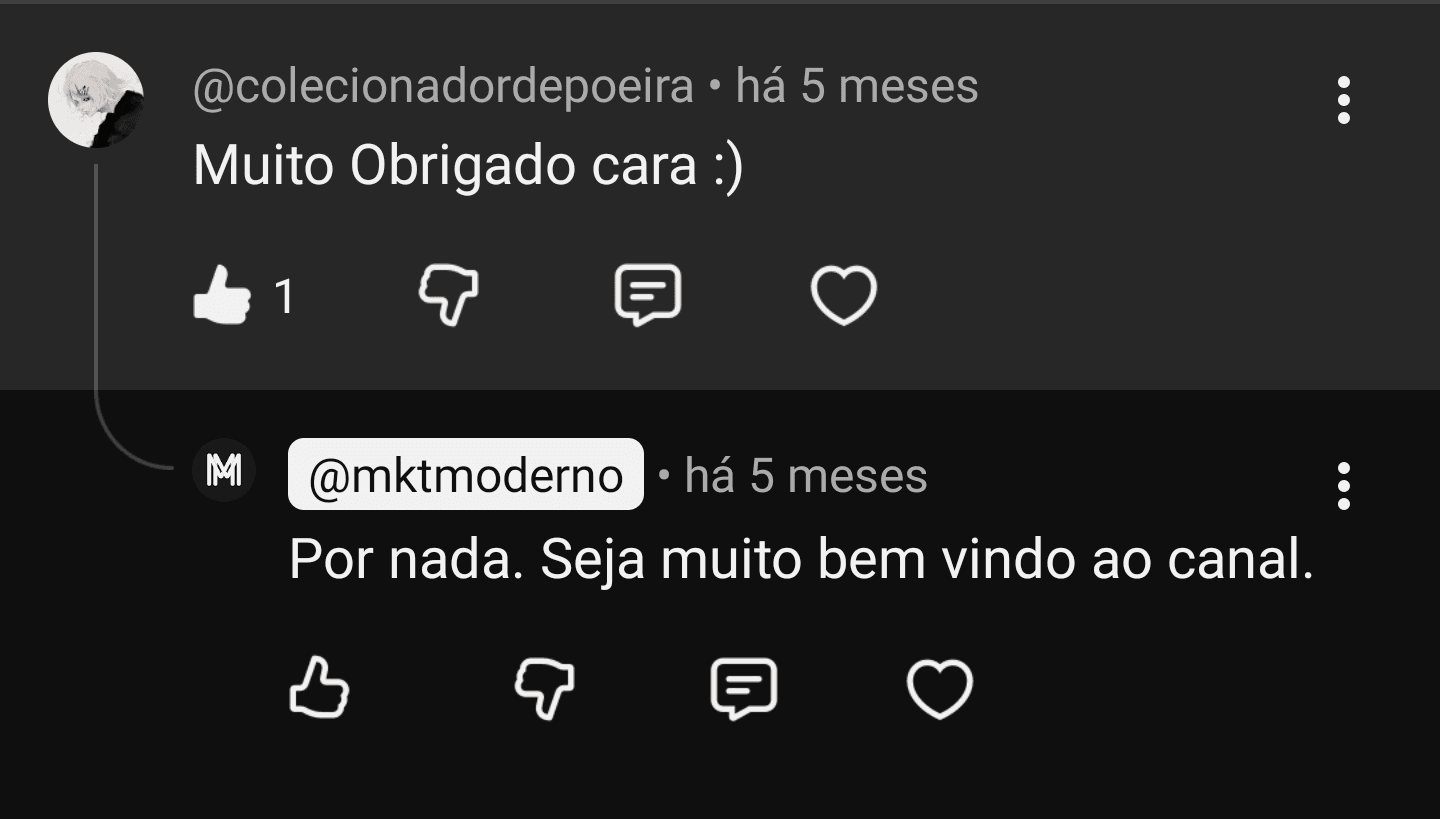Click the "há 5 meses" timestamp on the reply

(x=806, y=475)
